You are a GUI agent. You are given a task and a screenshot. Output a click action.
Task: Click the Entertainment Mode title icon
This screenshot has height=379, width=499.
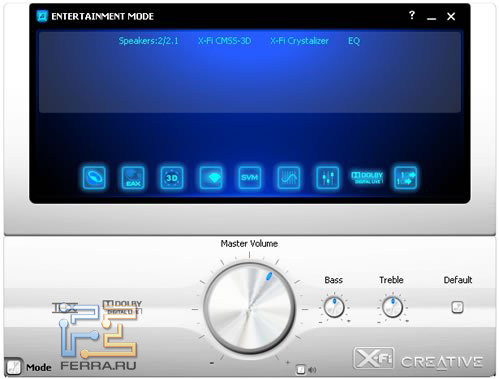coord(42,16)
